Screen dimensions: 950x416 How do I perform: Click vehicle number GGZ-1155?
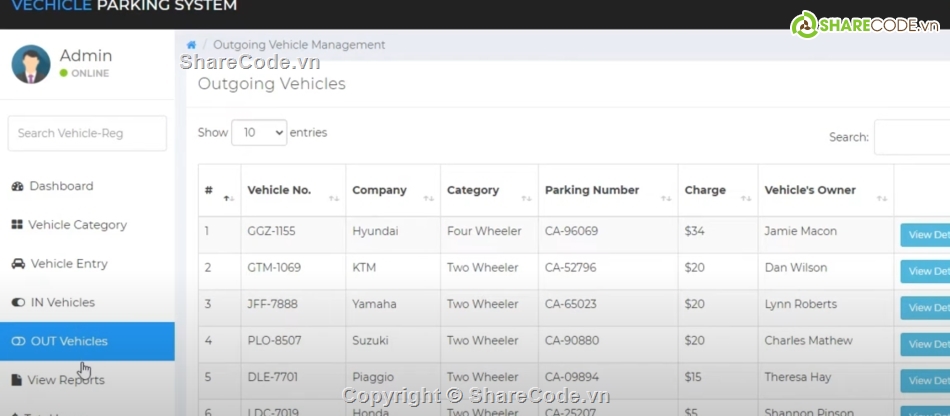click(x=271, y=231)
